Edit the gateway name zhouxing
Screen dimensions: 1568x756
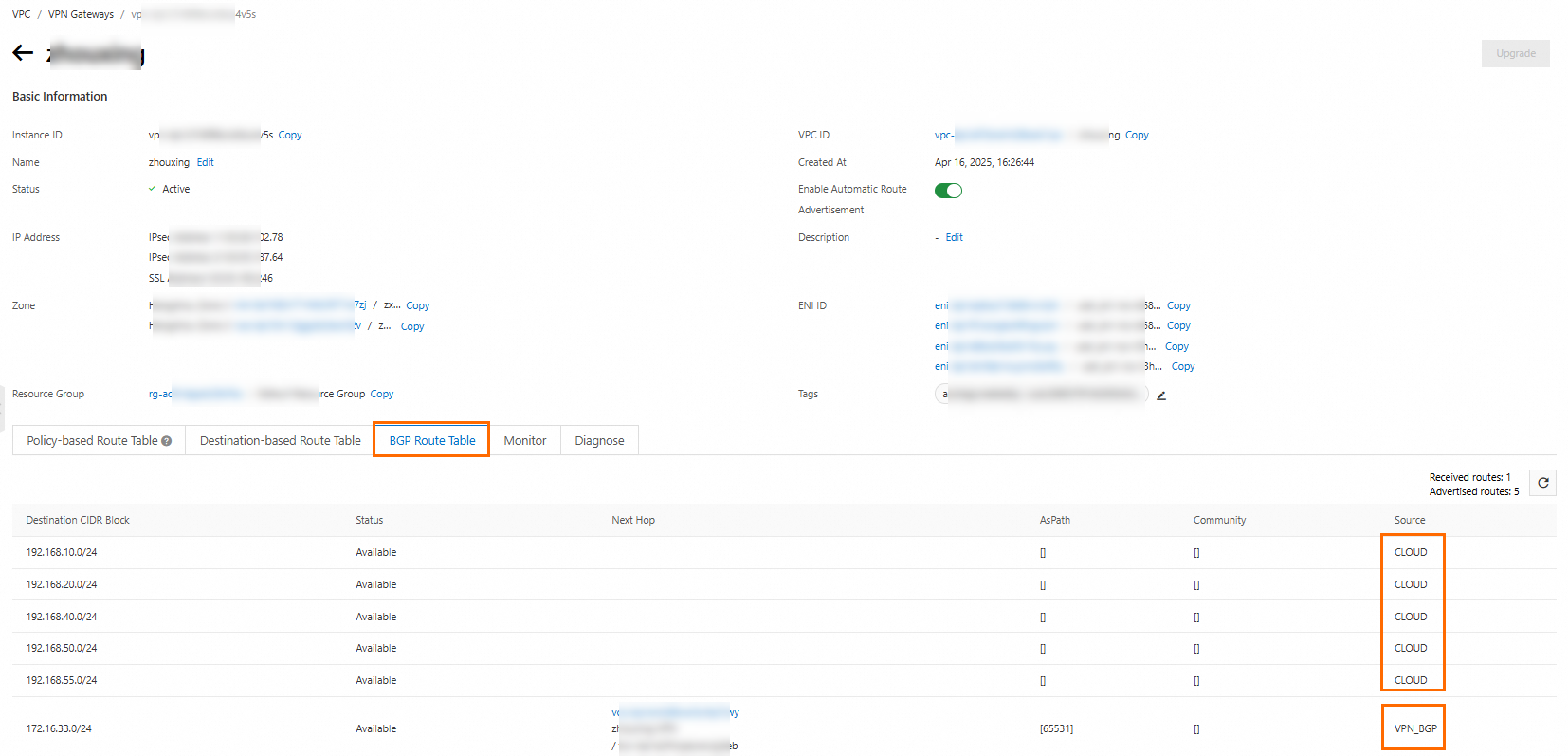pyautogui.click(x=206, y=162)
